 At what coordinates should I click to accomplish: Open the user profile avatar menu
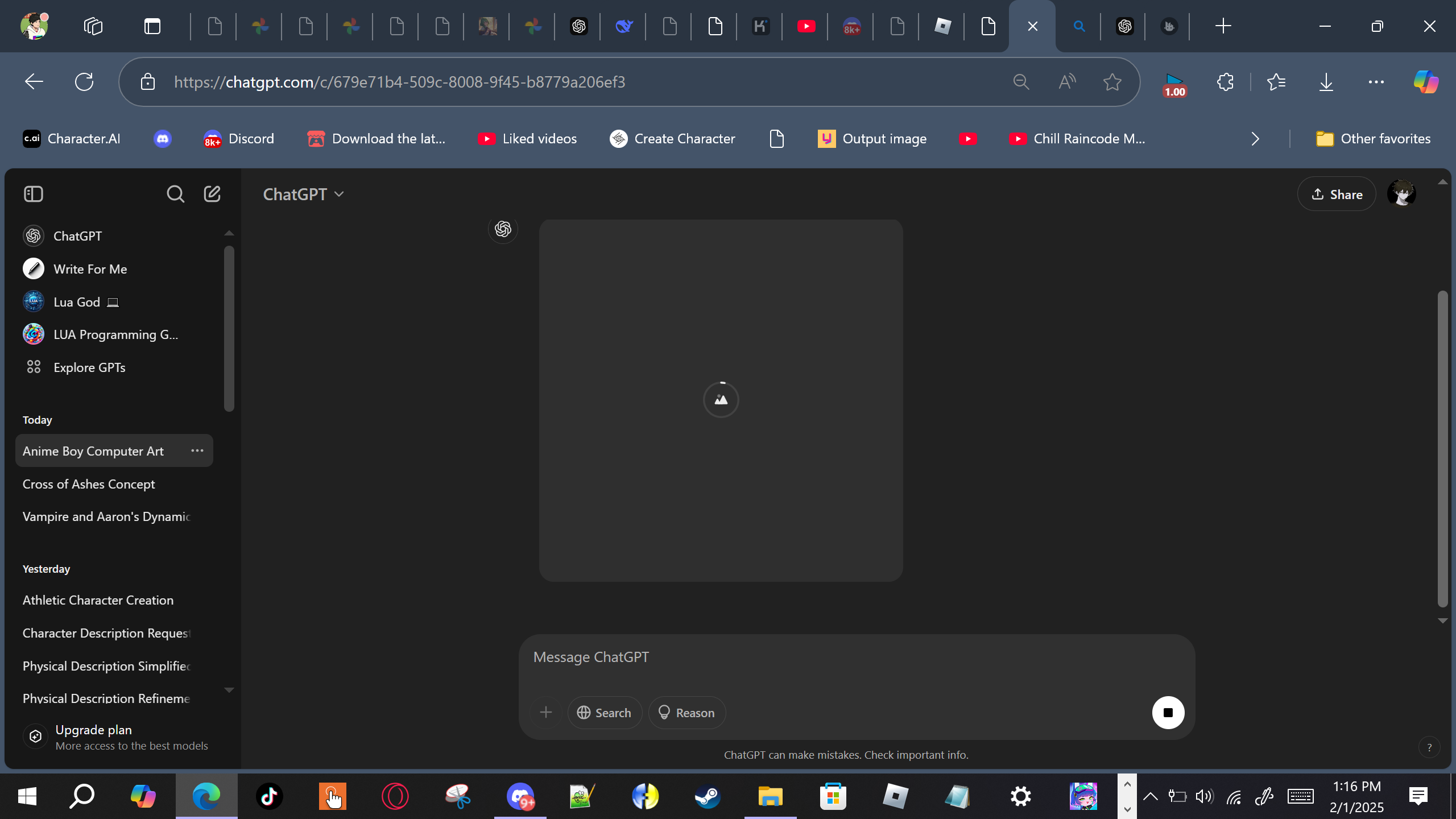1401,194
